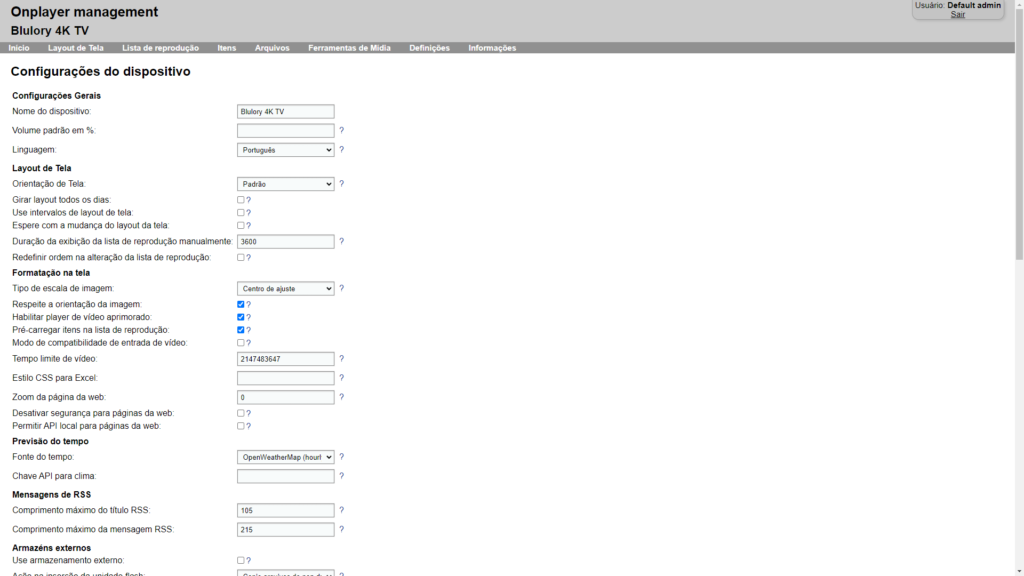Open help for Tipo de escala de imagem
The width and height of the screenshot is (1024, 576).
(342, 288)
